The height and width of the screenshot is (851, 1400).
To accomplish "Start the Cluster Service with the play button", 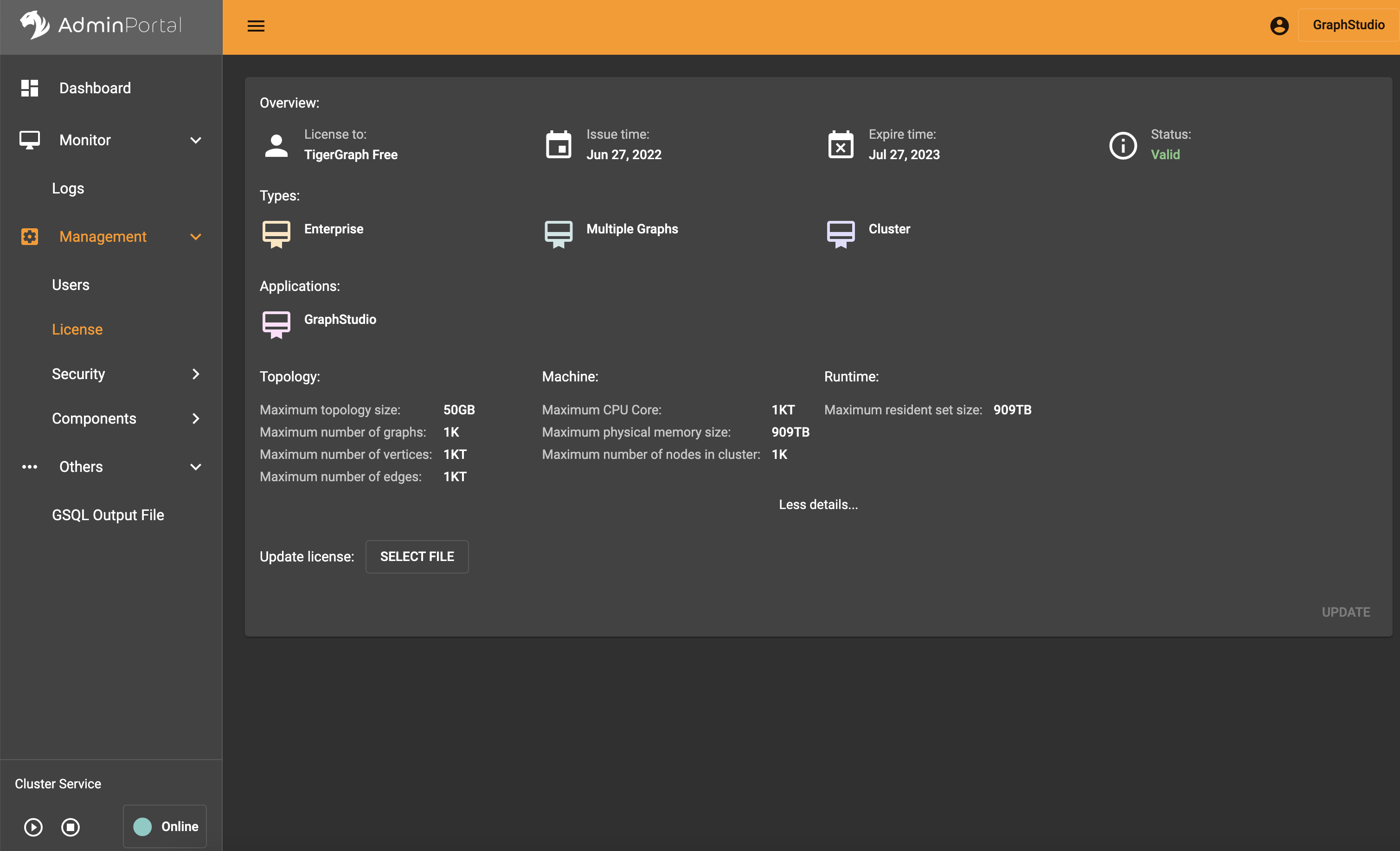I will tap(33, 827).
